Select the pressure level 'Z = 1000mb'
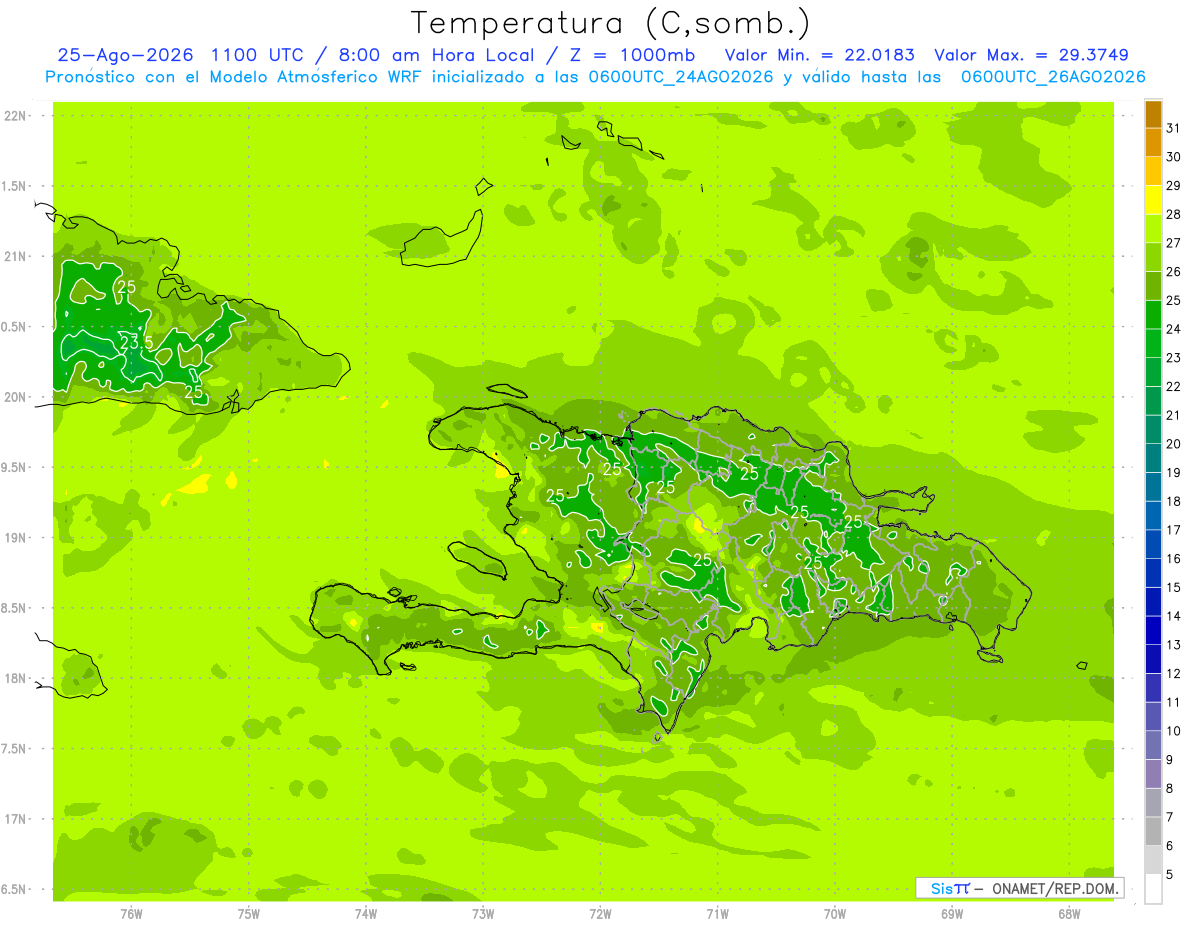This screenshot has width=1200, height=927. [633, 56]
